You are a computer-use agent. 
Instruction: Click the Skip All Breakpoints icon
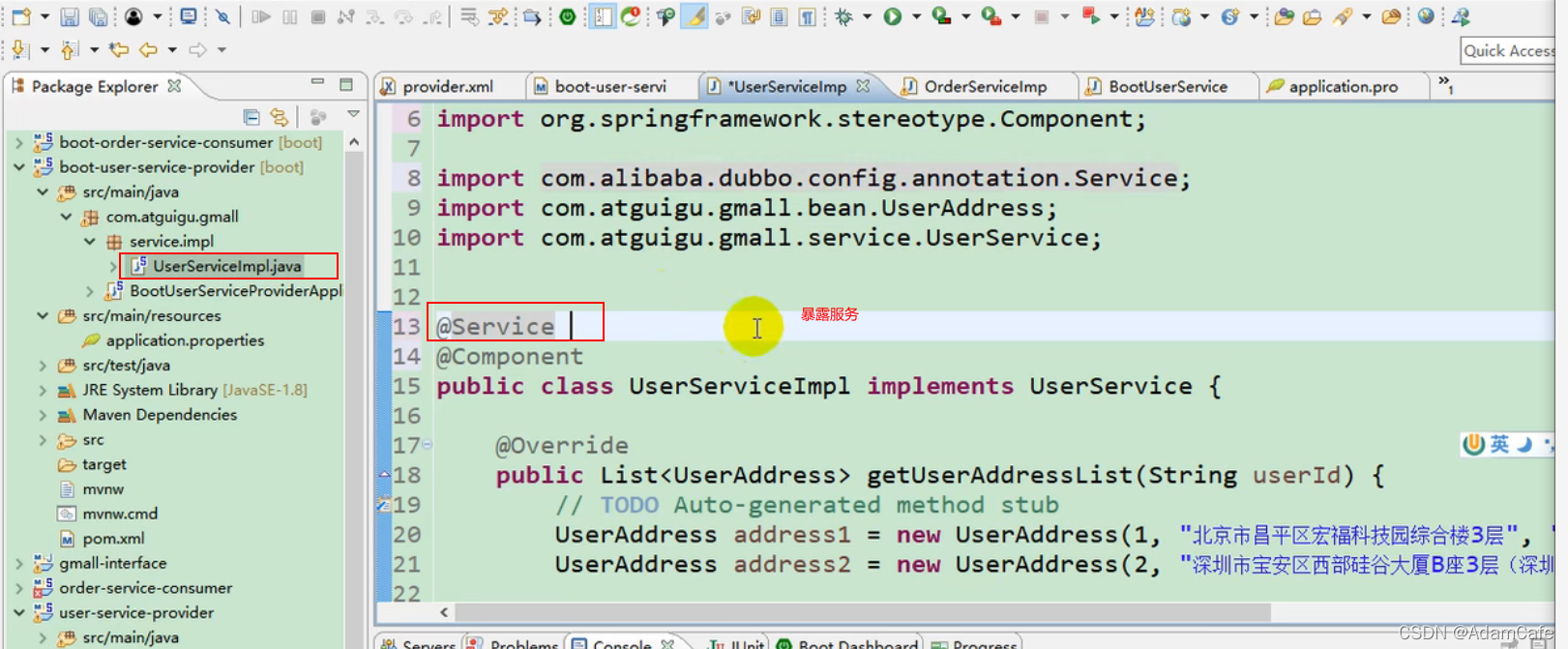coord(222,16)
